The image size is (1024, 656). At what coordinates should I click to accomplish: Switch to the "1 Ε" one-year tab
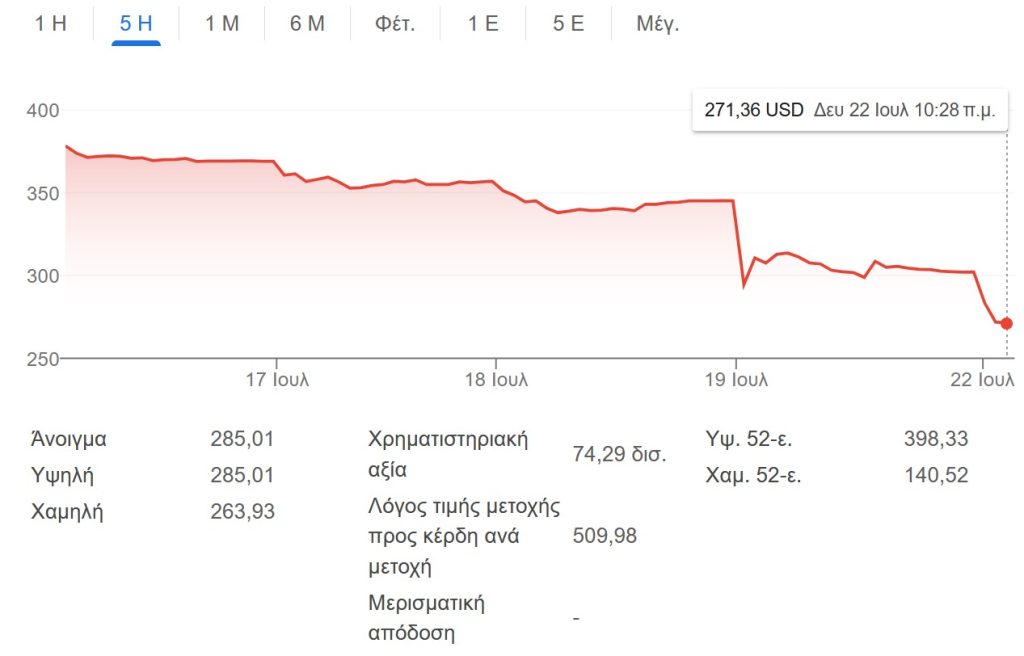pyautogui.click(x=483, y=23)
